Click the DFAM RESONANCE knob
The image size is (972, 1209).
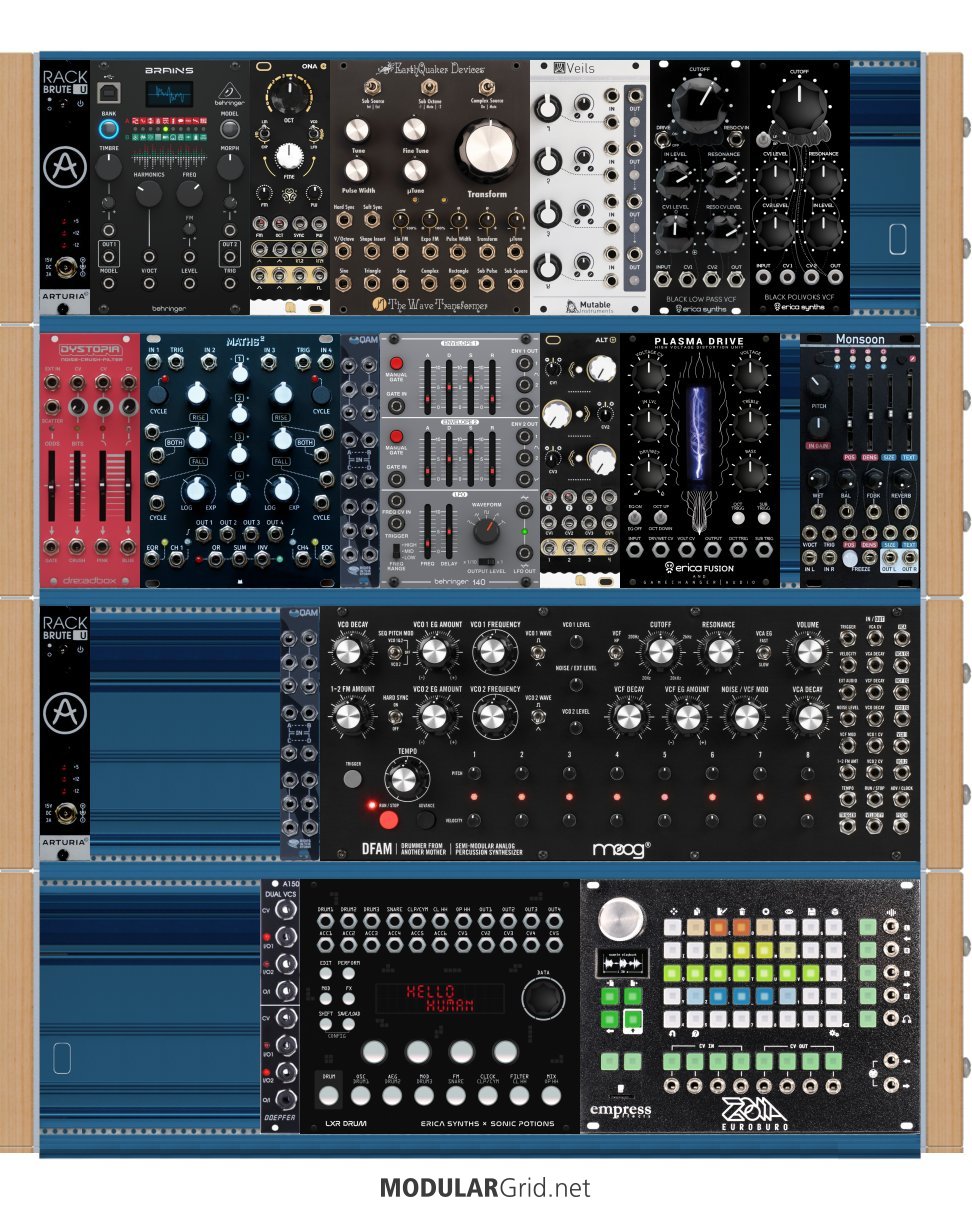tap(719, 654)
